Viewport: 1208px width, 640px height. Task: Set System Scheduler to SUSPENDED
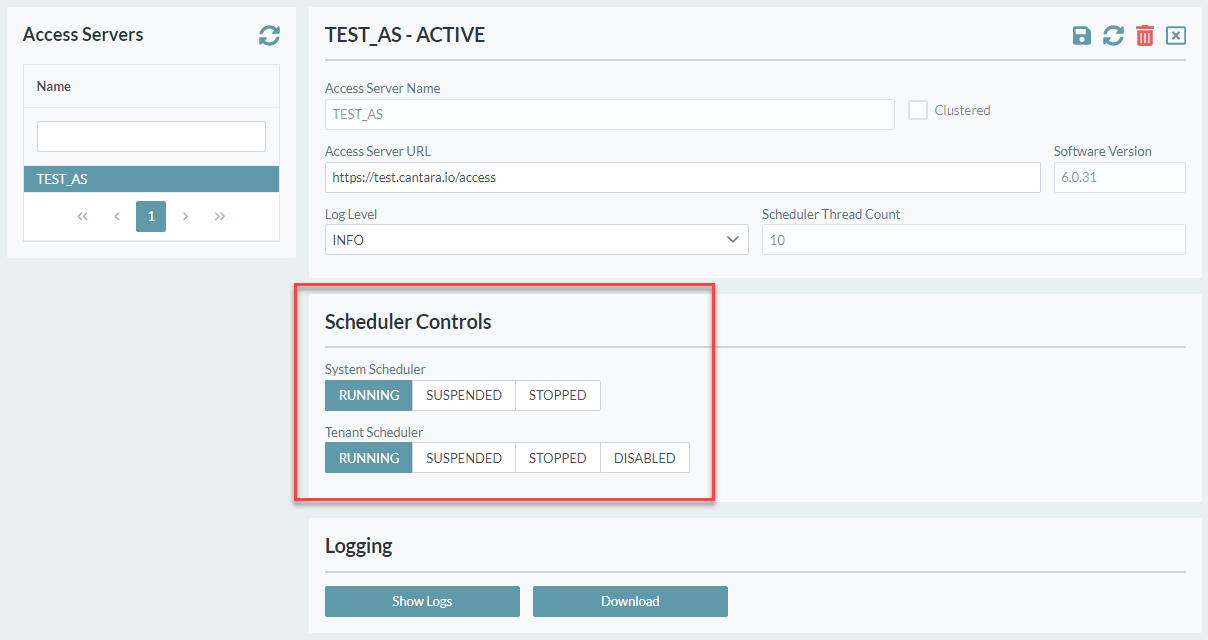464,395
